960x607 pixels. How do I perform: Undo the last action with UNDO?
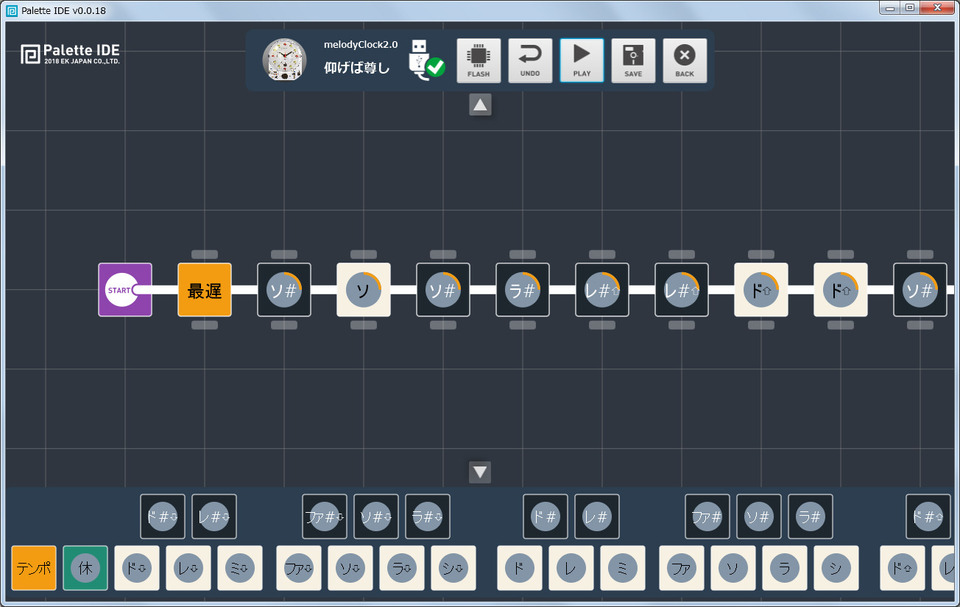(530, 61)
